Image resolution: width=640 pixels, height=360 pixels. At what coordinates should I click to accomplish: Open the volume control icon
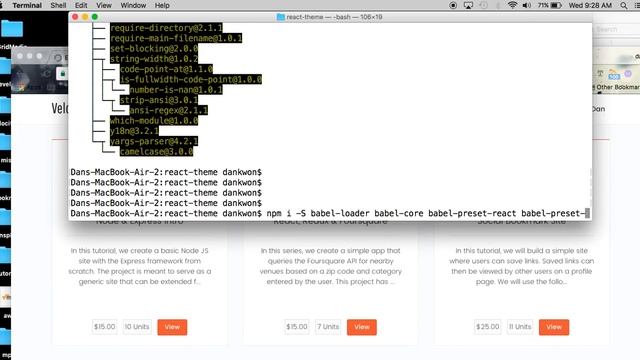tap(527, 5)
